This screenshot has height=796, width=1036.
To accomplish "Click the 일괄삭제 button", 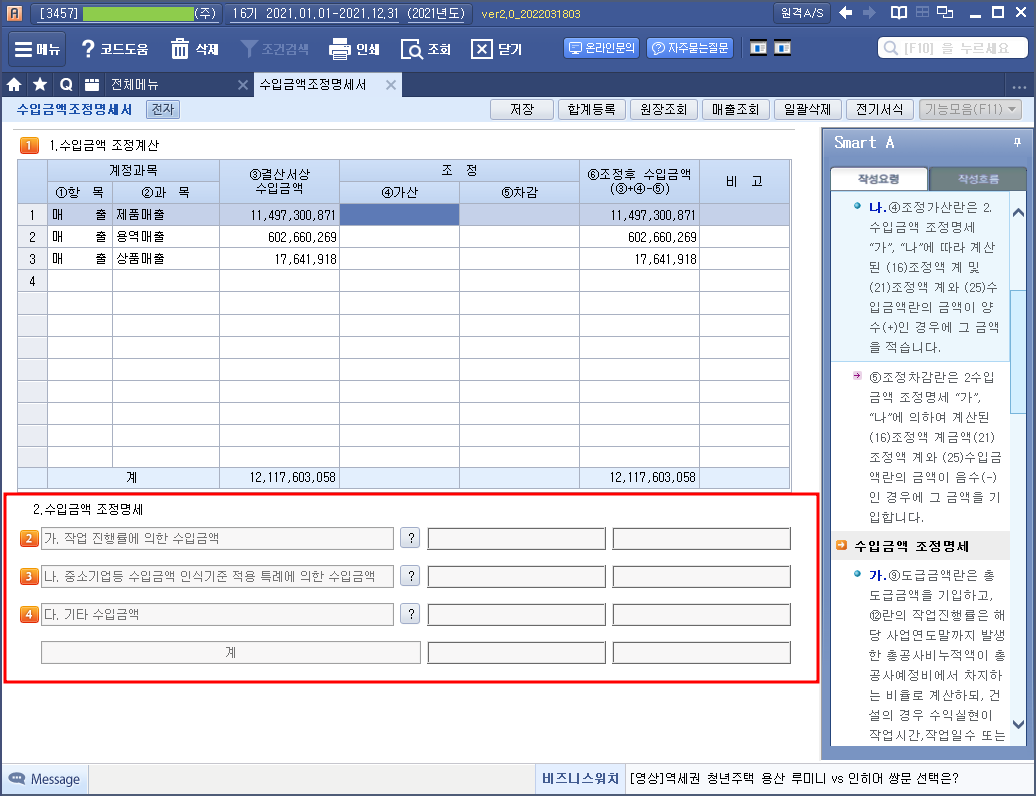I will tap(807, 109).
